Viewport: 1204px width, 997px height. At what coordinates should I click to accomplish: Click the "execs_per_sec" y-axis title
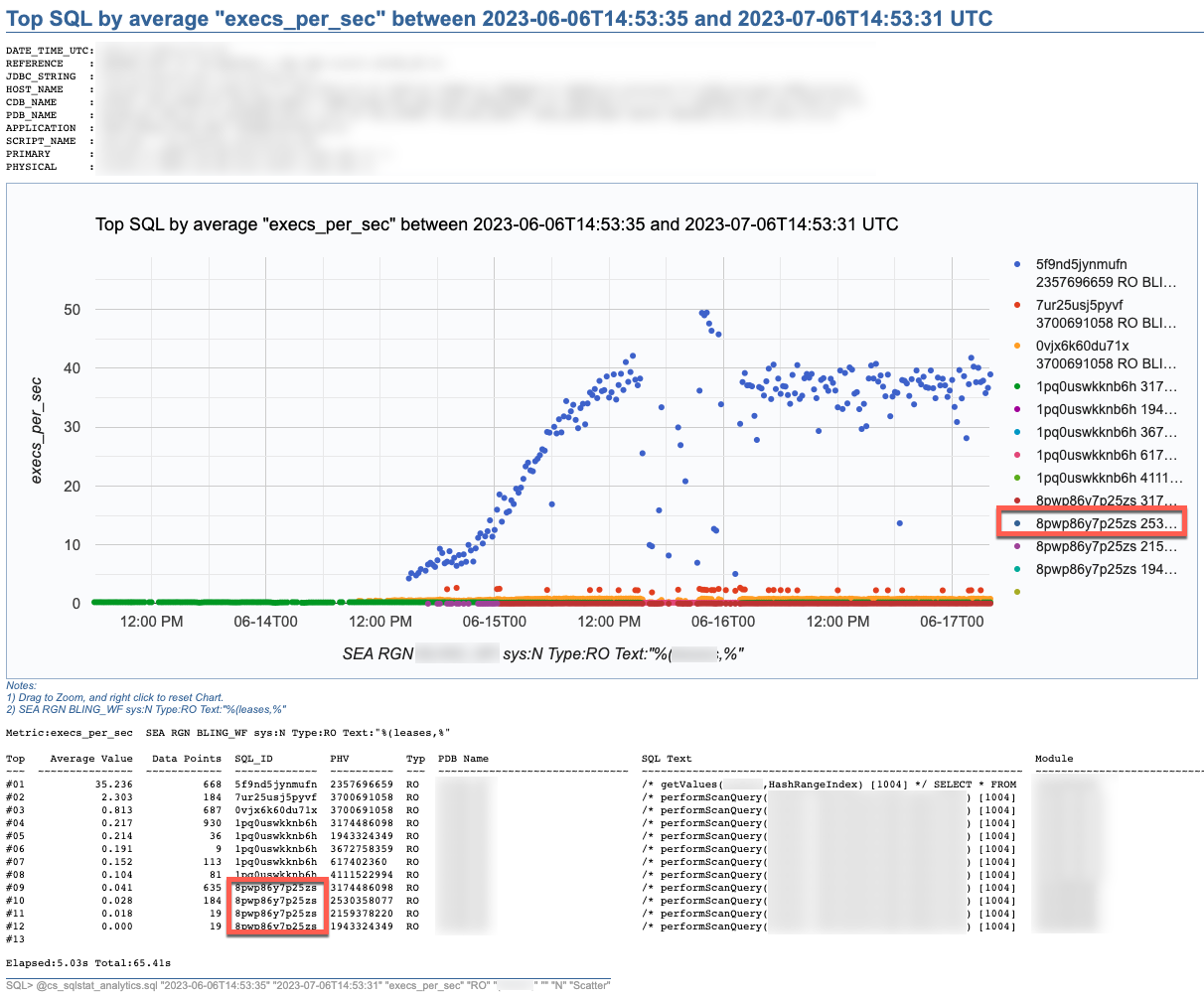(37, 430)
